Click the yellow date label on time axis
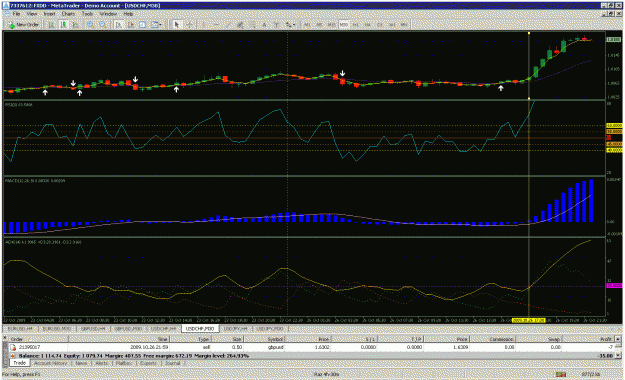The height and width of the screenshot is (380, 625). tap(529, 321)
